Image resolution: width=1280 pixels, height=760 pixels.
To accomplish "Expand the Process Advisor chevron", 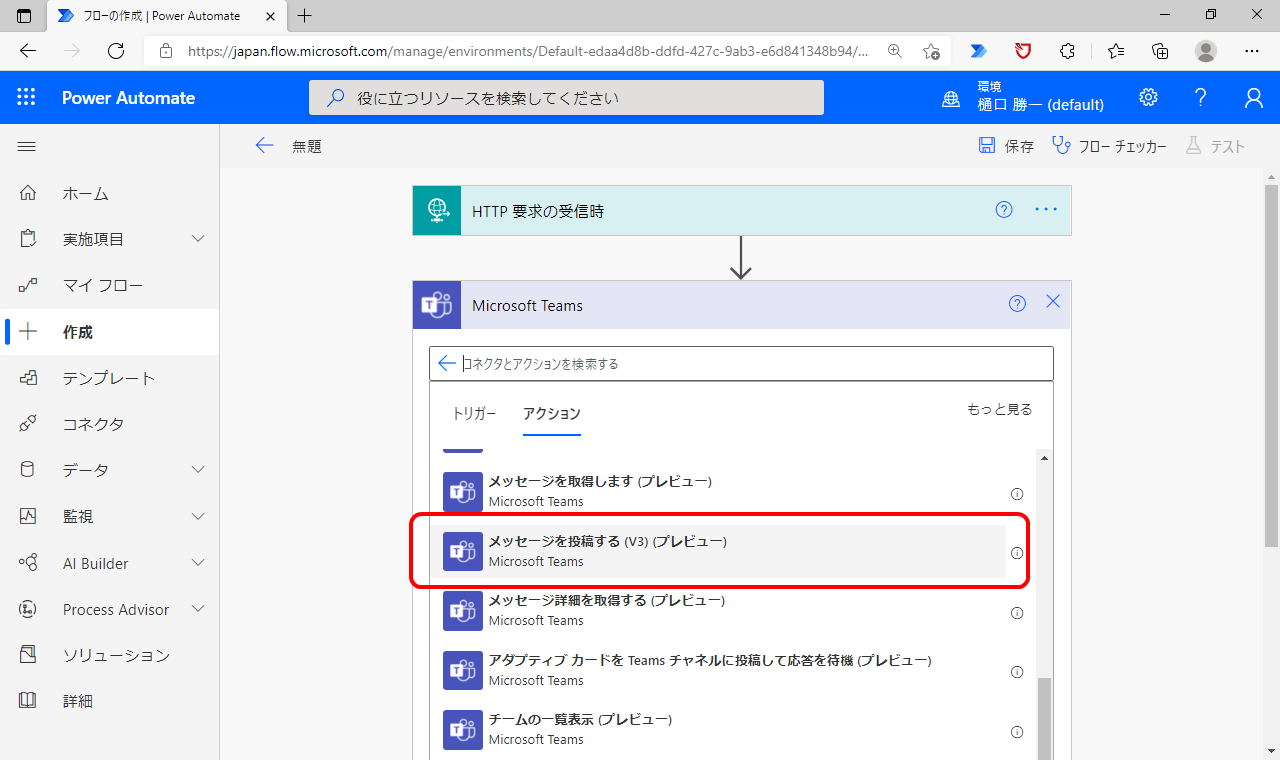I will [x=198, y=609].
